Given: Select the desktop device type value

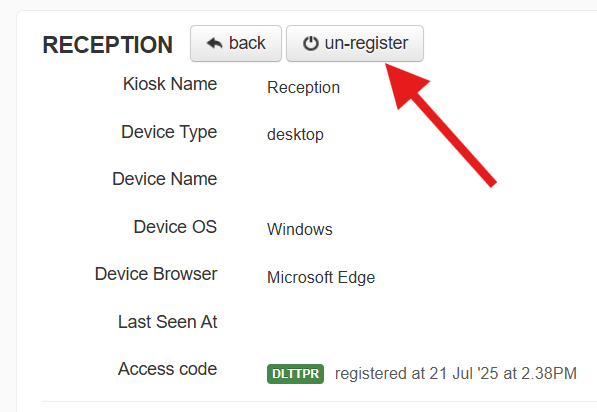Looking at the screenshot, I should (x=295, y=135).
